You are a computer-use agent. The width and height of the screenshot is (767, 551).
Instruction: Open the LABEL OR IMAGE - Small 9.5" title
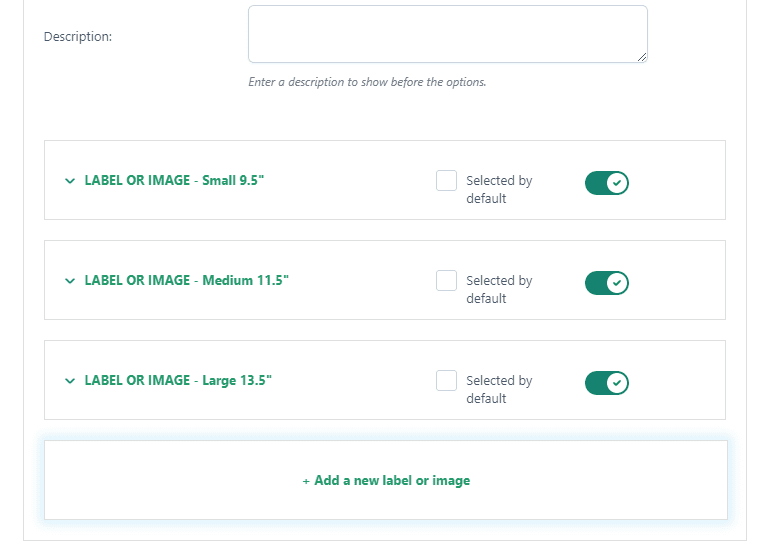click(x=174, y=181)
